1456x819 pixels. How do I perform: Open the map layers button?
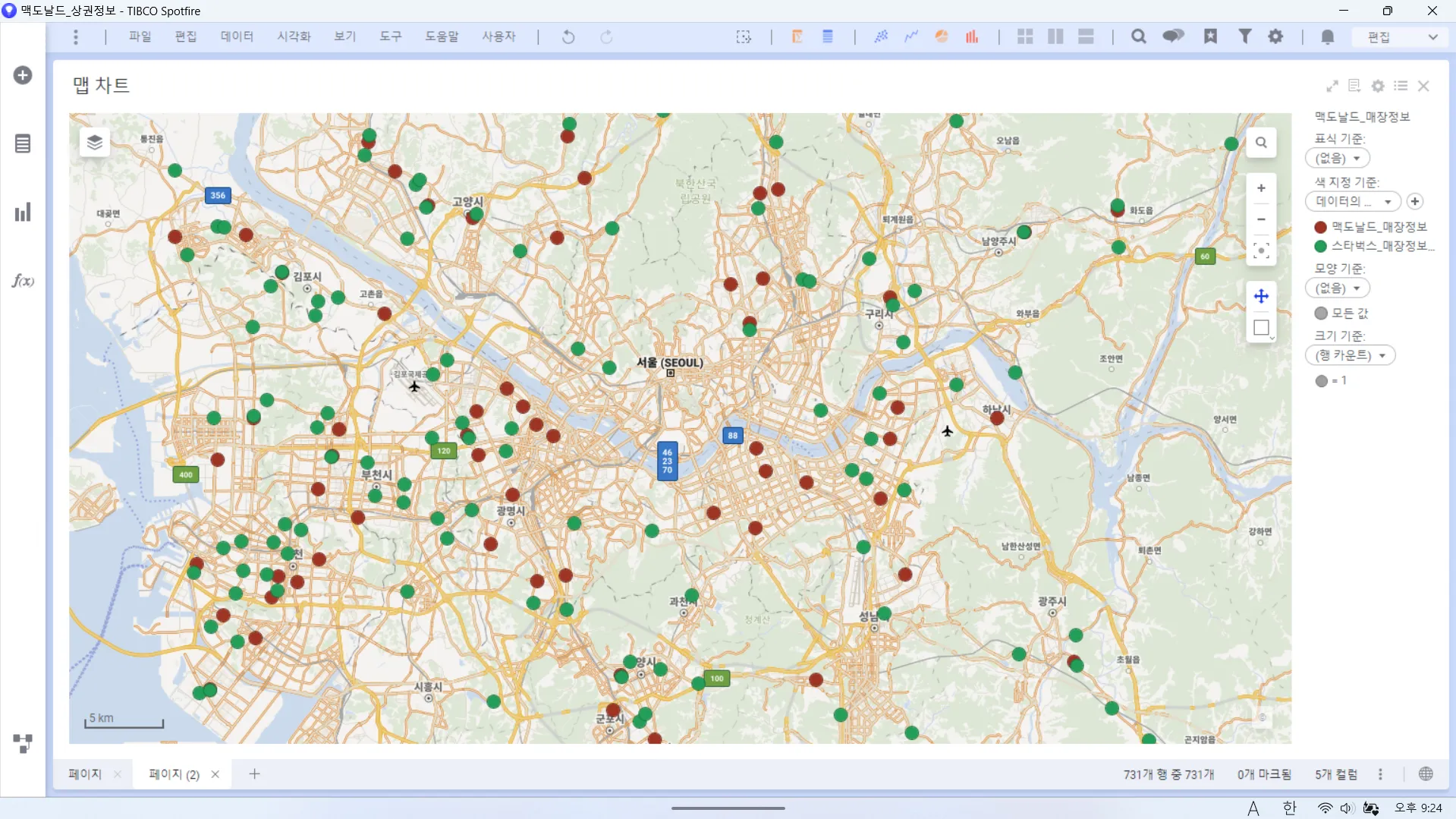pyautogui.click(x=95, y=143)
